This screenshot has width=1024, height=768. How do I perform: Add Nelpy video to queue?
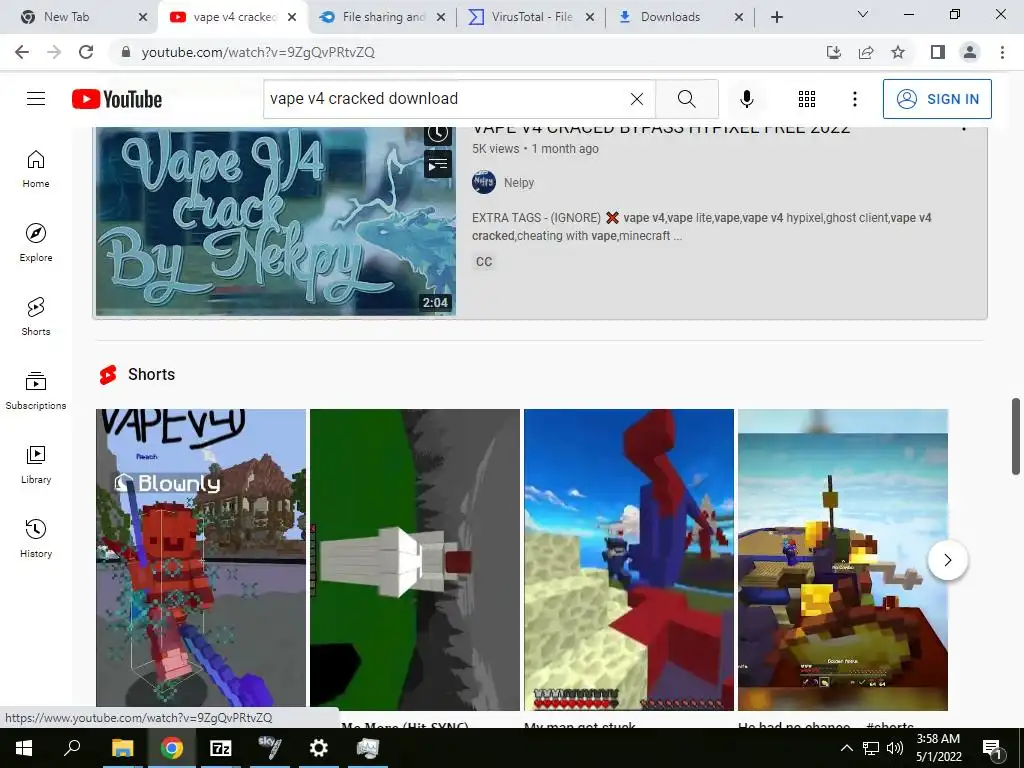[x=438, y=164]
